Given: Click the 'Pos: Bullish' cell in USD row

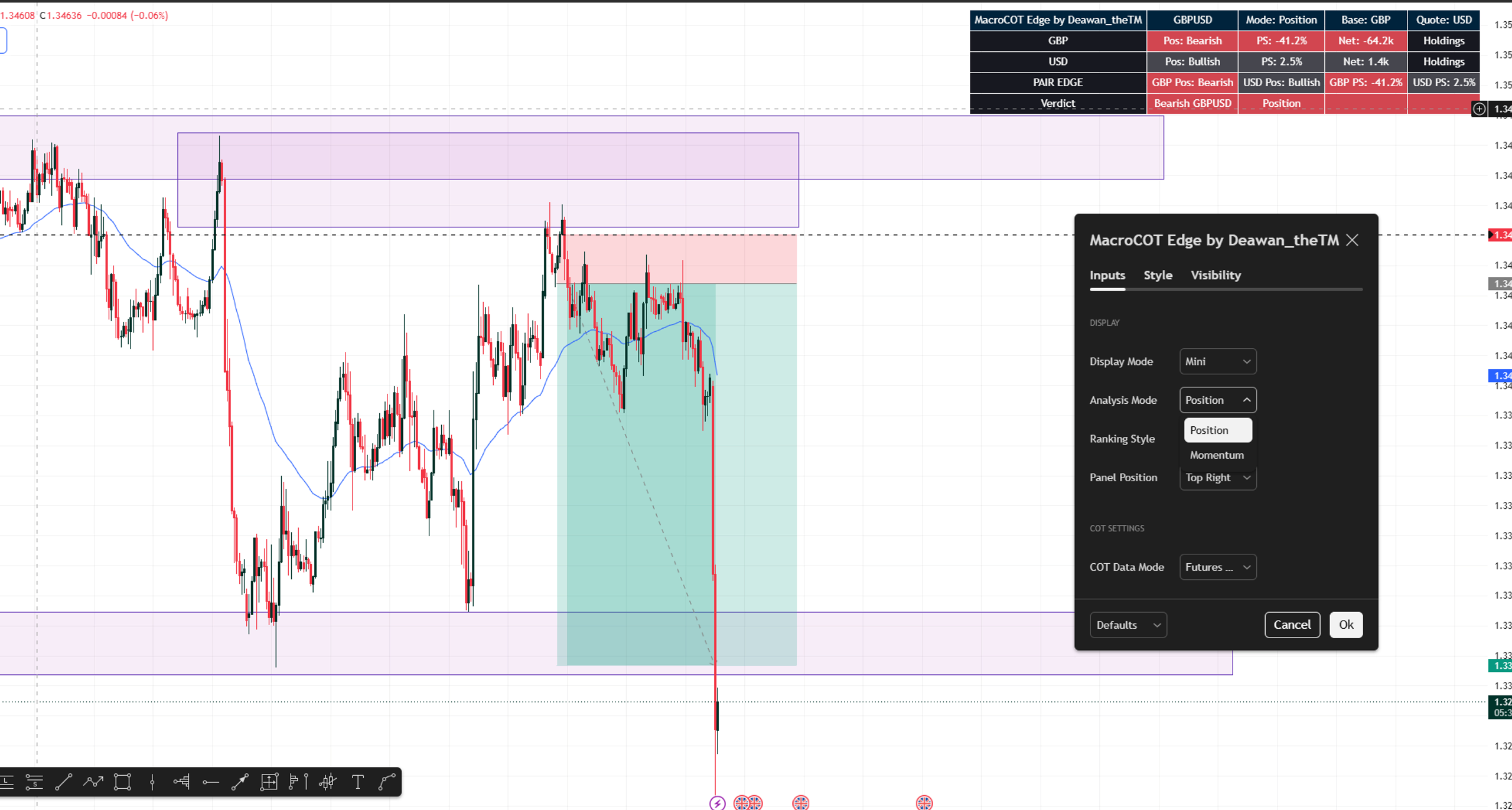Looking at the screenshot, I should (x=1192, y=61).
